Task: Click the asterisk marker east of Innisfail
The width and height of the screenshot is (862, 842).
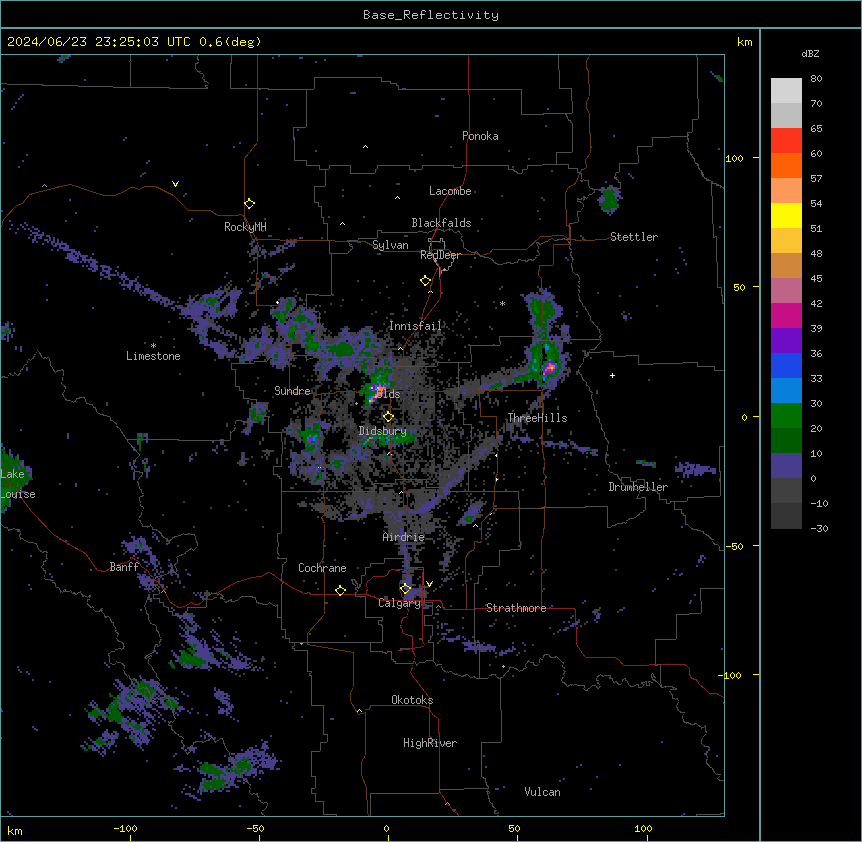Action: 502,303
